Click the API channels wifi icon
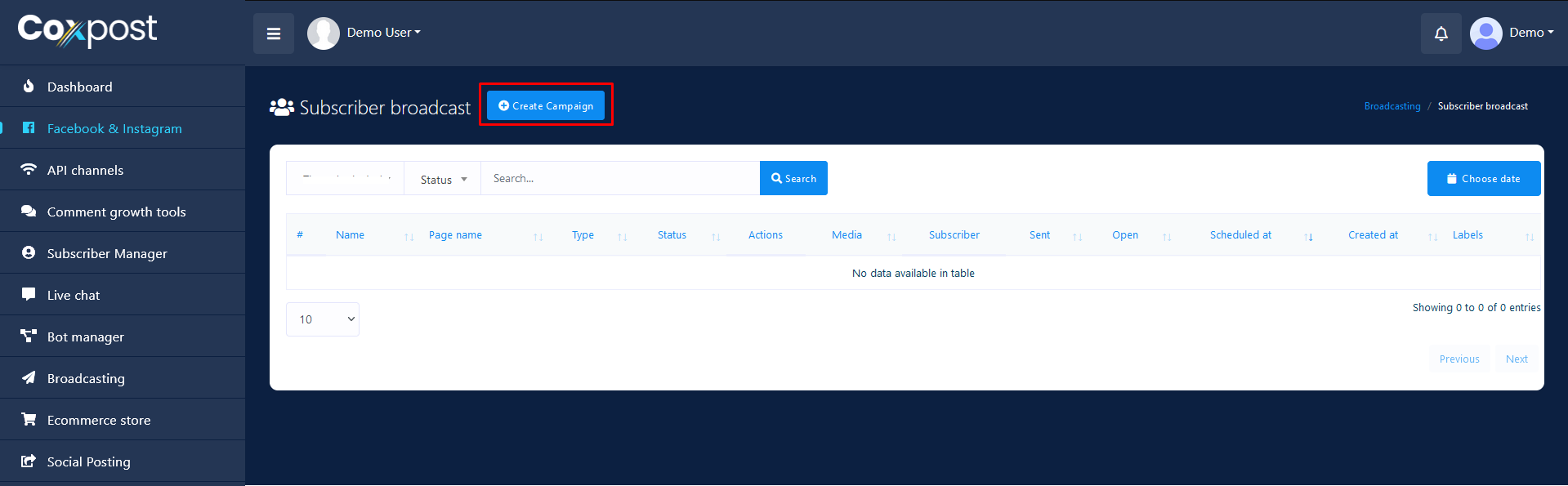The image size is (1568, 486). pyautogui.click(x=29, y=170)
